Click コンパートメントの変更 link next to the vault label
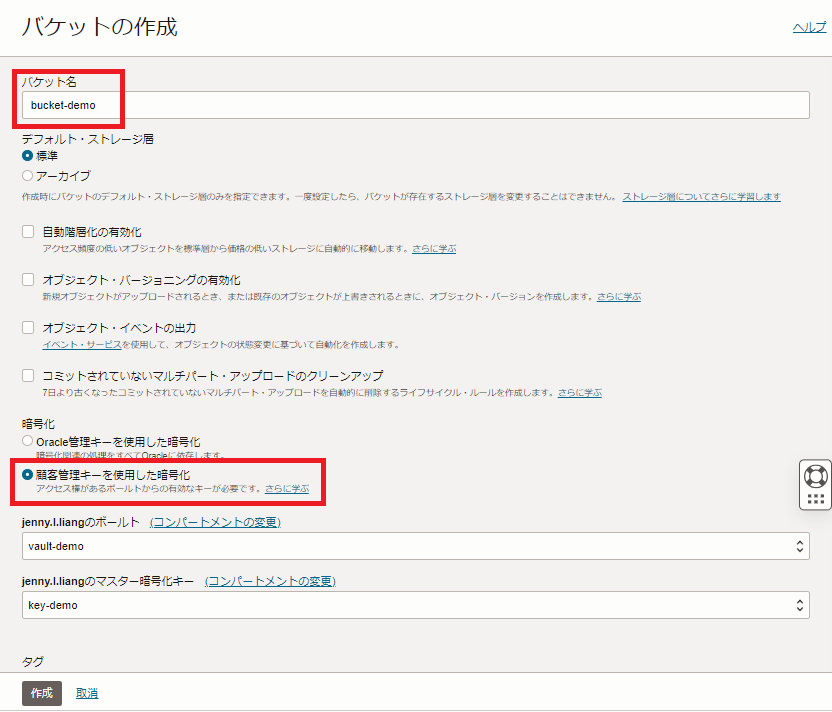 click(x=215, y=522)
